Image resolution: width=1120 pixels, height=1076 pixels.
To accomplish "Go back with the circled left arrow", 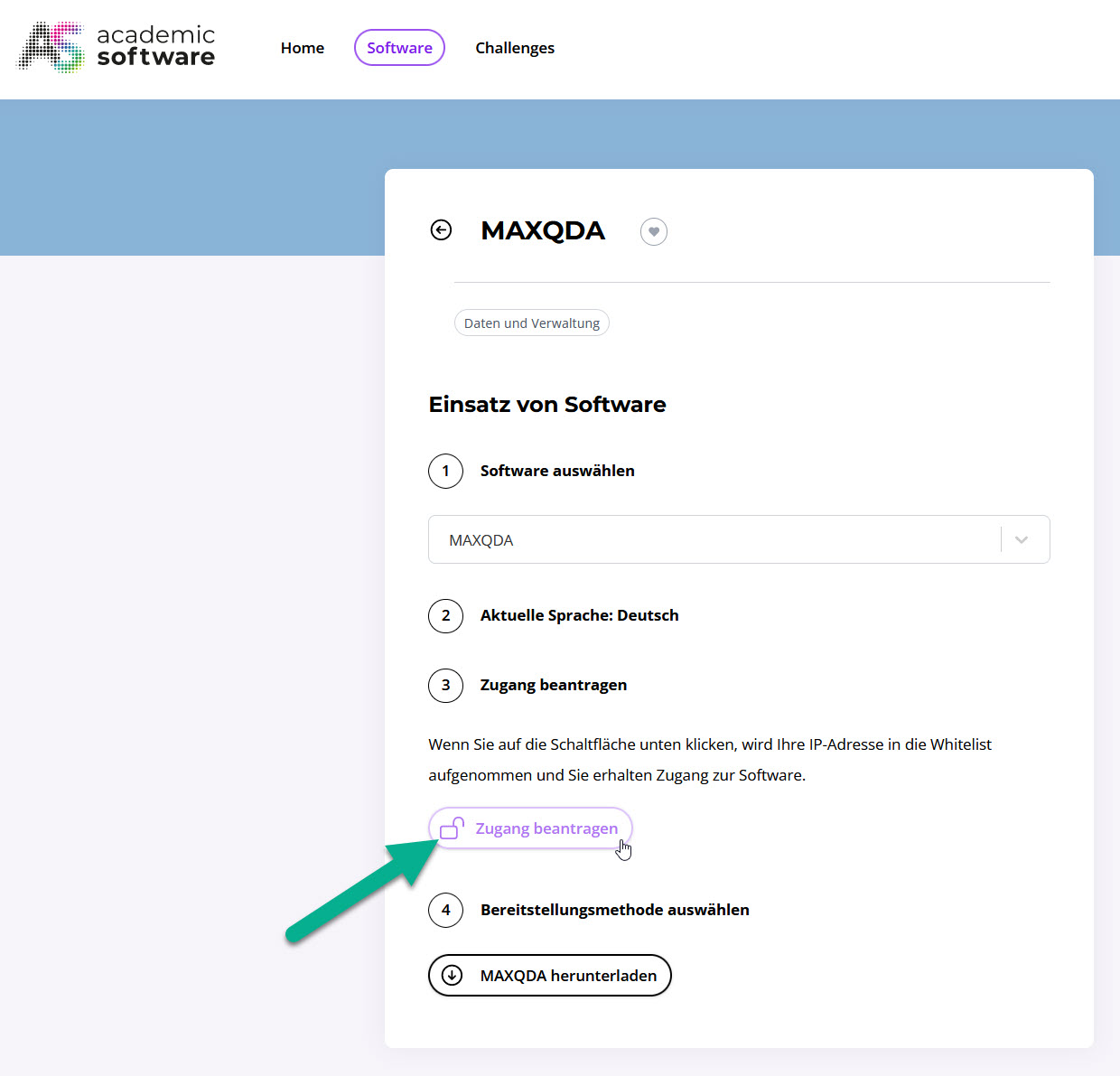I will (x=441, y=230).
